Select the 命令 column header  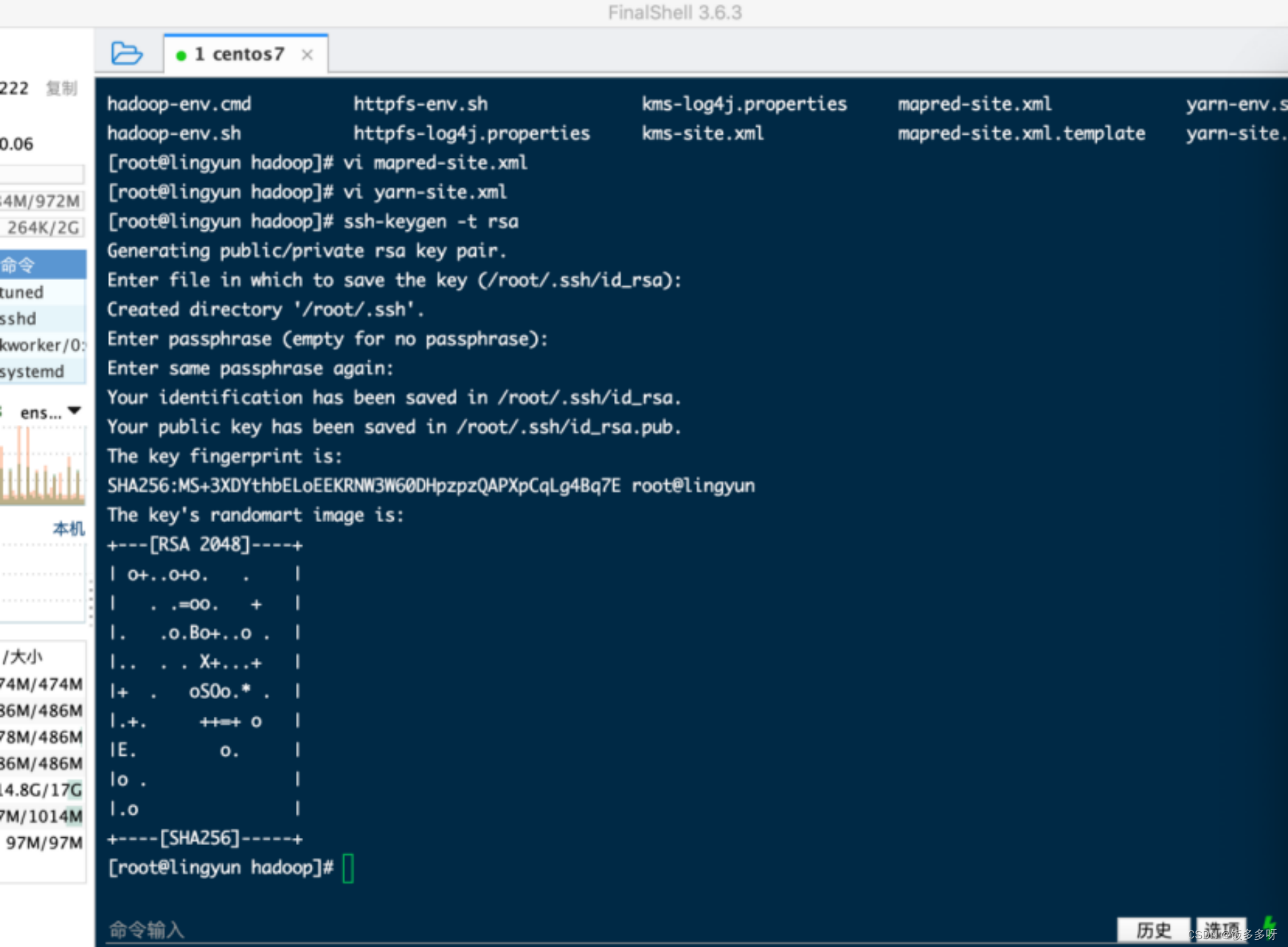coord(43,265)
